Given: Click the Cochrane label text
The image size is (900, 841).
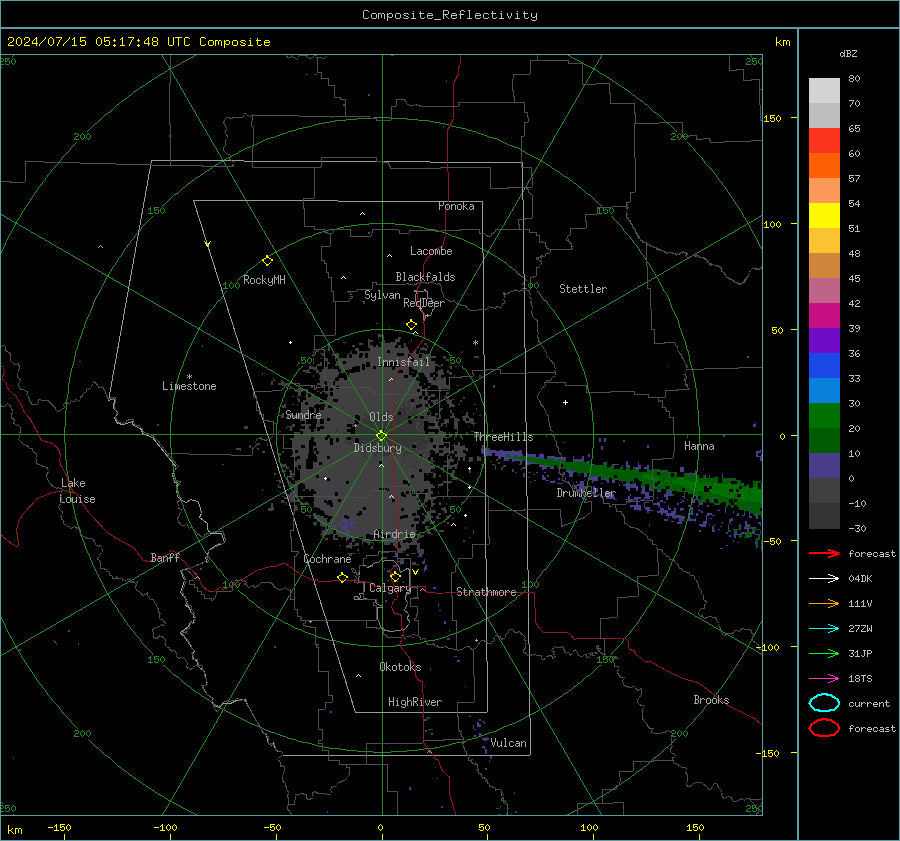Looking at the screenshot, I should pos(327,559).
